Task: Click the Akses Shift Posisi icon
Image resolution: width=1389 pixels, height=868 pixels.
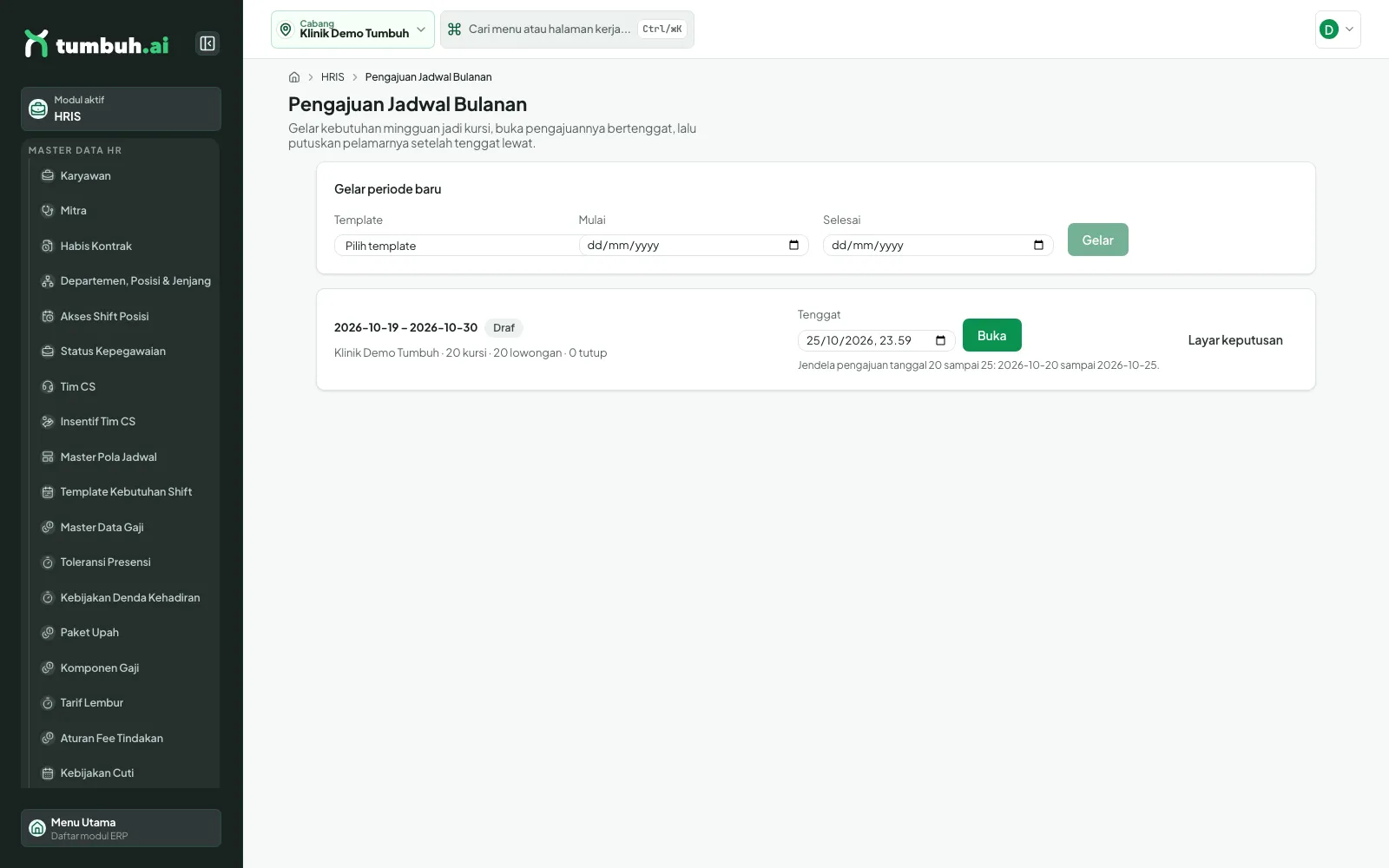Action: tap(48, 317)
